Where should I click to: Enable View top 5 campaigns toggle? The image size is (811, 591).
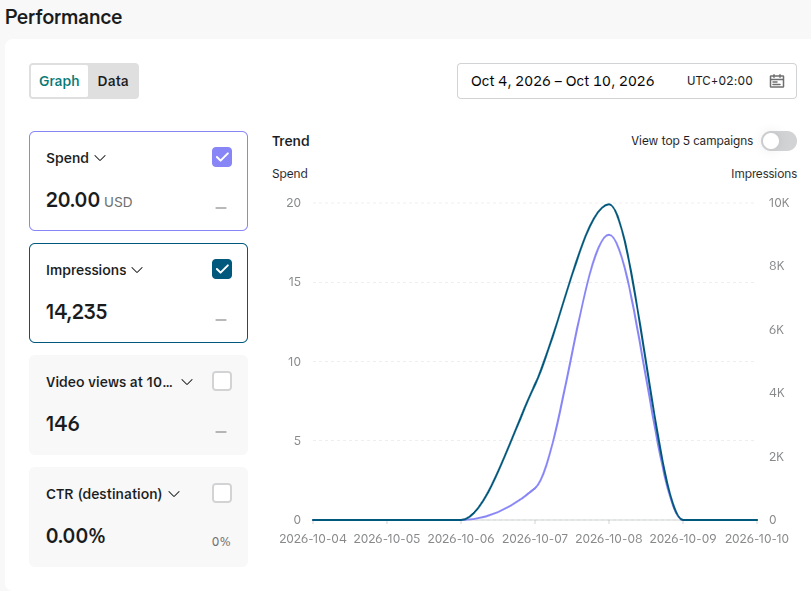click(778, 141)
